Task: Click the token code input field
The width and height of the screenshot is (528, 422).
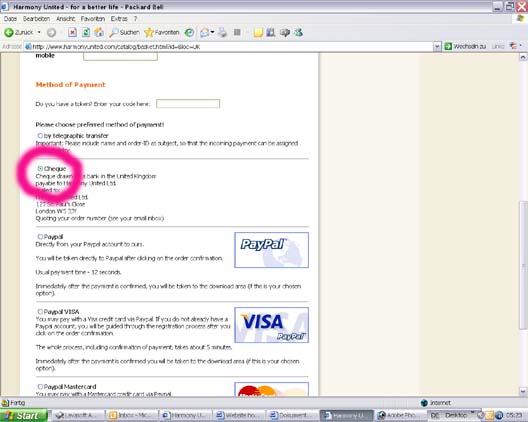Action: click(188, 104)
